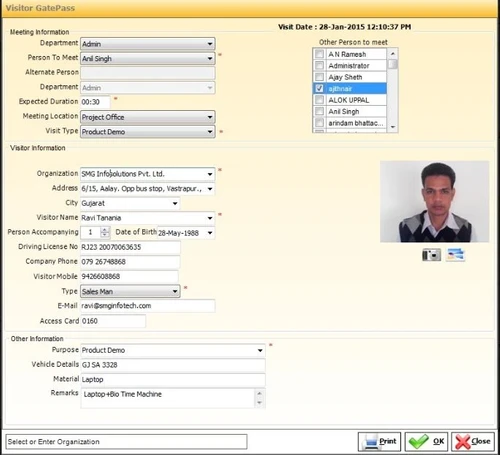Click the scan ID card icon
500x455 pixels.
pyautogui.click(x=456, y=255)
